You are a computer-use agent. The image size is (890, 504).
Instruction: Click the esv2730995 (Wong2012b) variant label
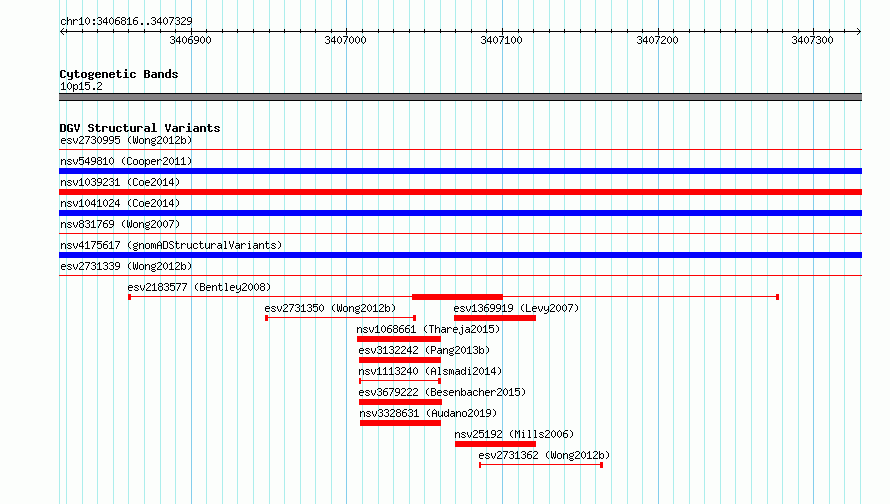(126, 140)
